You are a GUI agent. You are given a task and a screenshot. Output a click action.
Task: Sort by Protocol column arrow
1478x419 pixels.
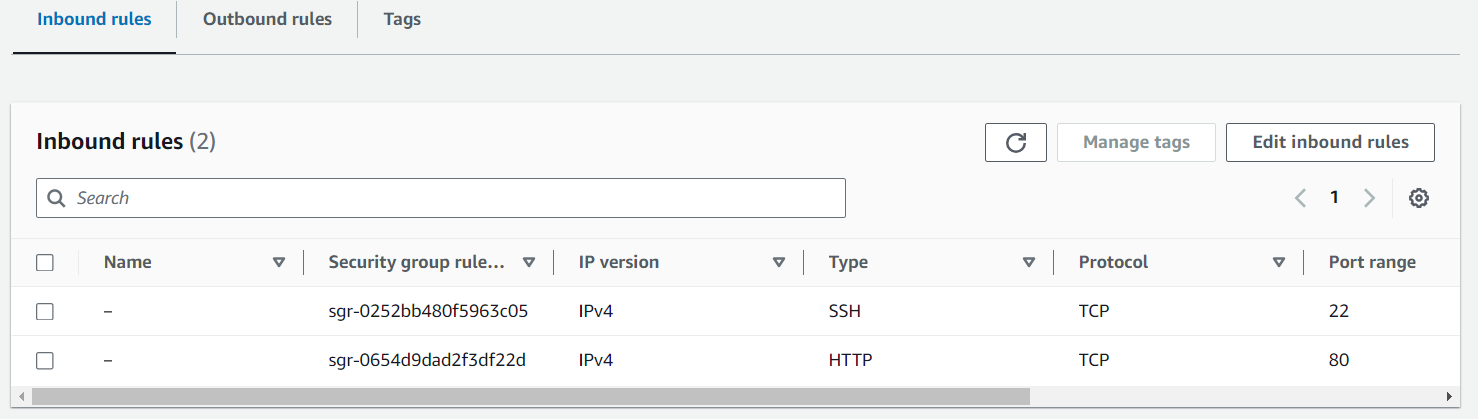point(1279,263)
